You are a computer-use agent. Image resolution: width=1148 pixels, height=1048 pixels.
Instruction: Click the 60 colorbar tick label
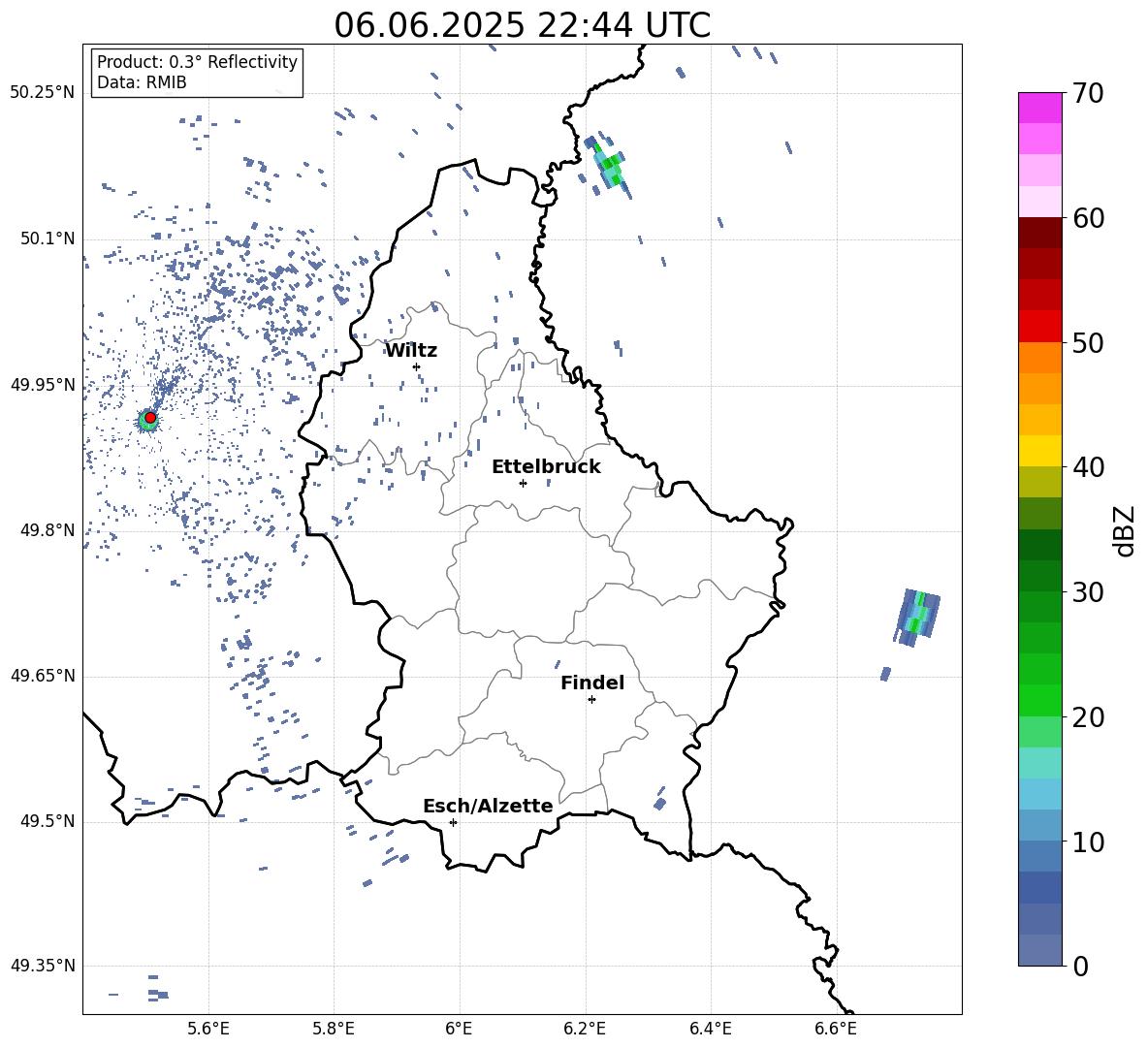[x=1088, y=218]
